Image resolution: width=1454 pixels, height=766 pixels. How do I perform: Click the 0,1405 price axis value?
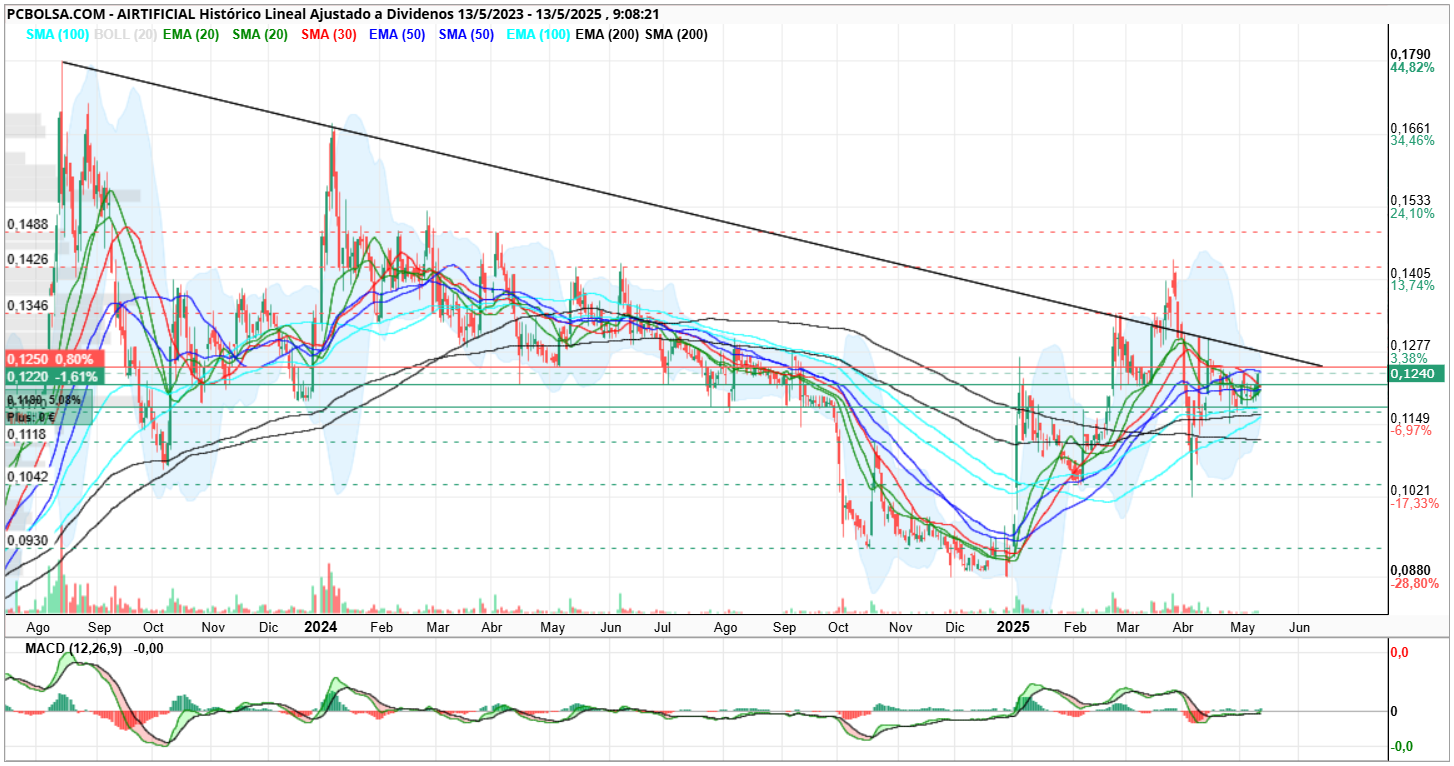1411,272
